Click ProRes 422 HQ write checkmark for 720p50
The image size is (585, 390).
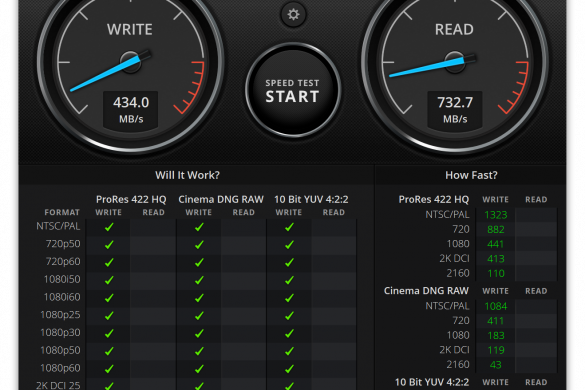tap(109, 245)
